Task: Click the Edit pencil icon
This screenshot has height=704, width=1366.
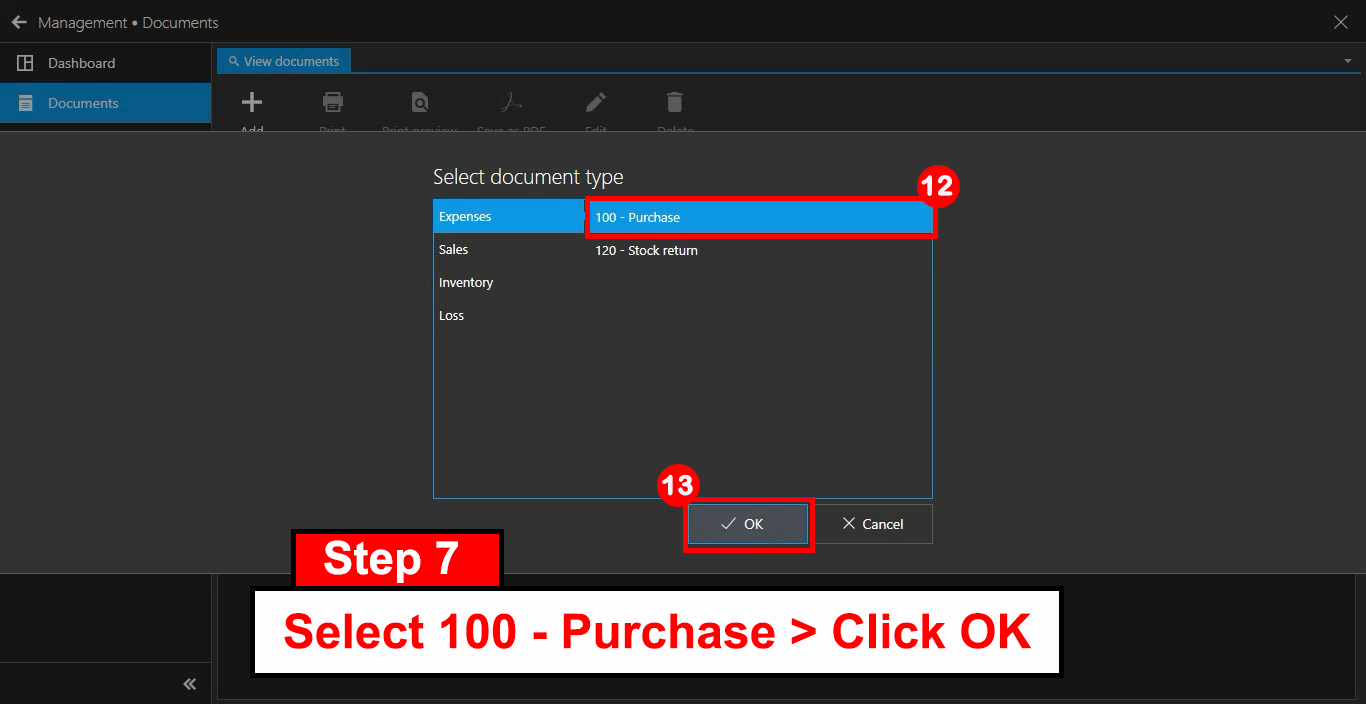Action: coord(596,102)
